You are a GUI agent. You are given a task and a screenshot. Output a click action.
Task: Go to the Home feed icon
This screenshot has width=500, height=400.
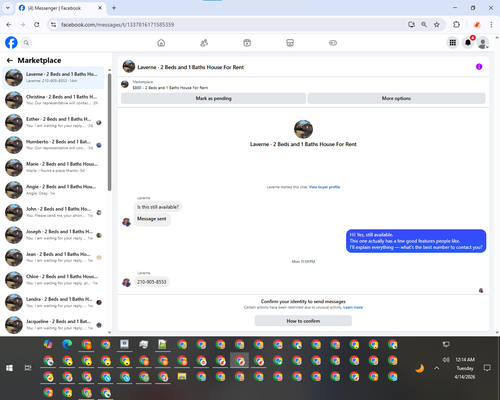(161, 43)
